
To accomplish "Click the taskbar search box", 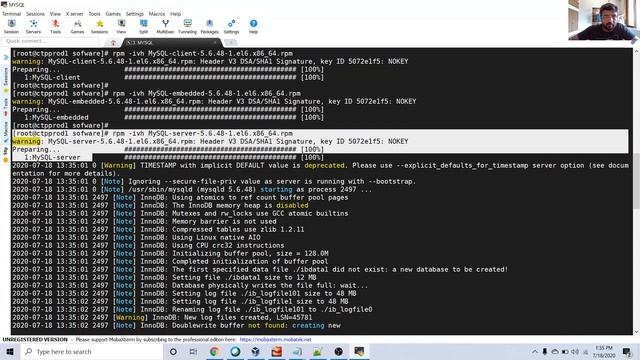I will (x=91, y=351).
